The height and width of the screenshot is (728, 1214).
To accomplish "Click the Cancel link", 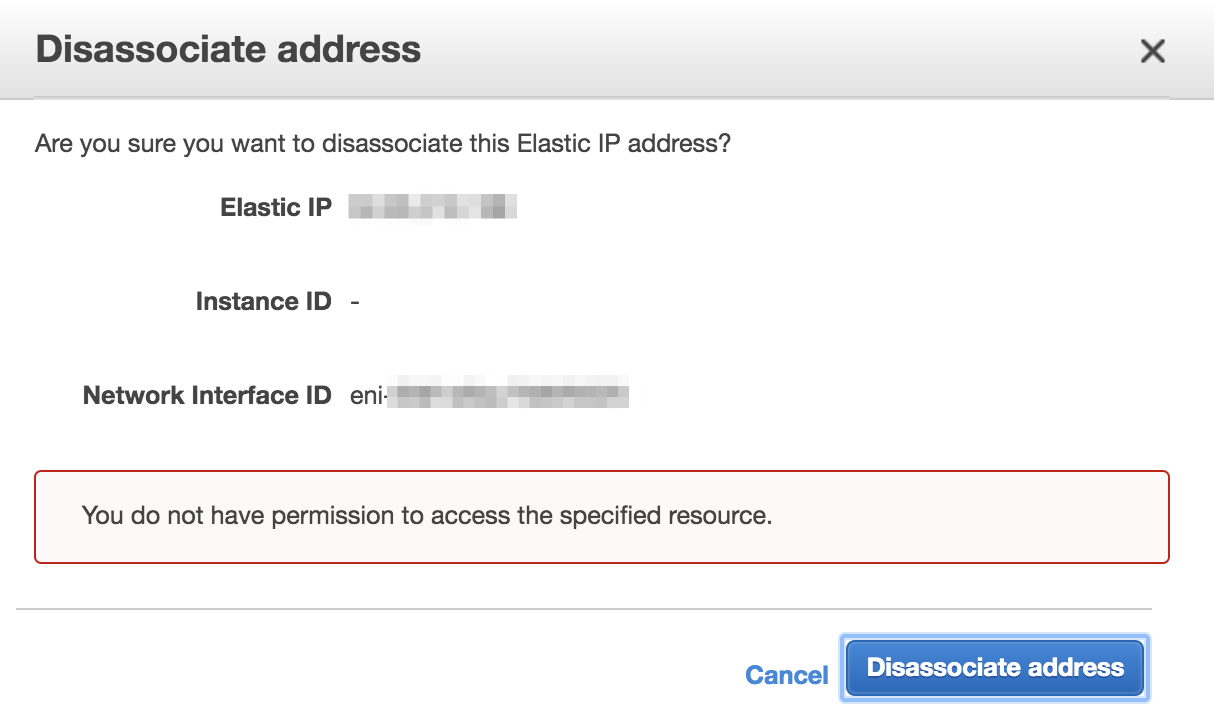I will click(x=787, y=675).
